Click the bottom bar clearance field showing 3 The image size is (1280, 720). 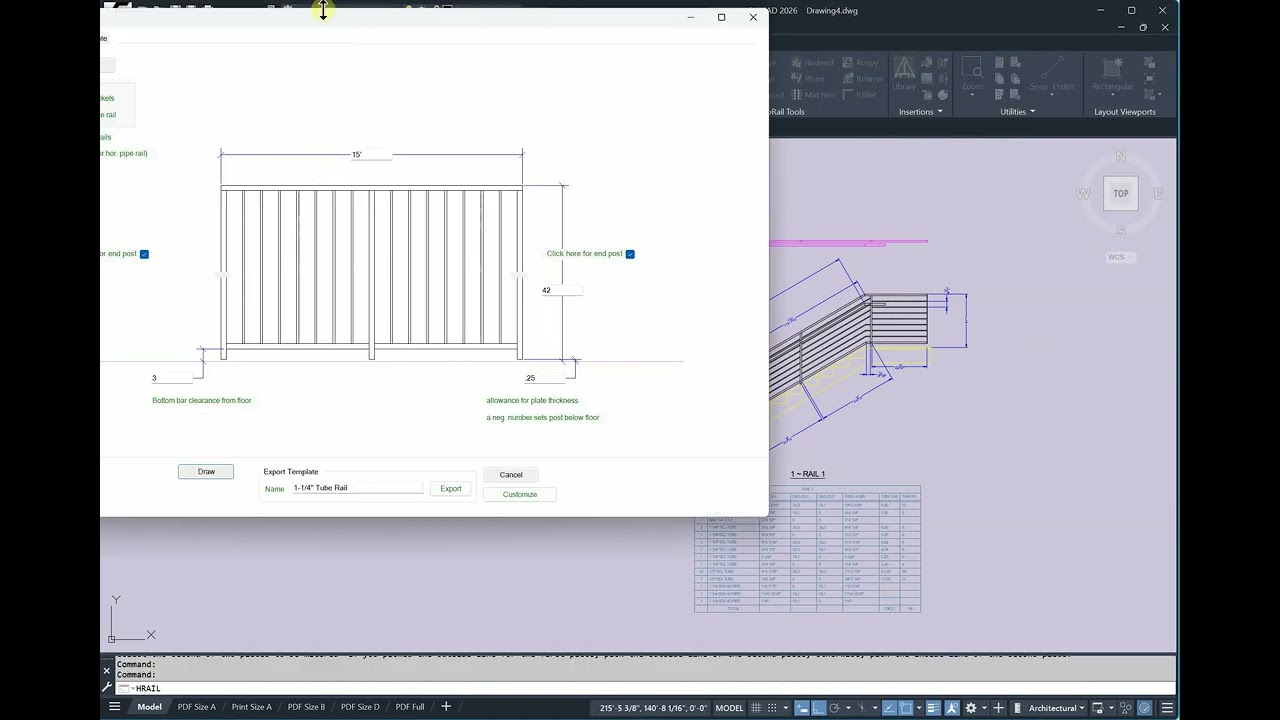coord(171,378)
